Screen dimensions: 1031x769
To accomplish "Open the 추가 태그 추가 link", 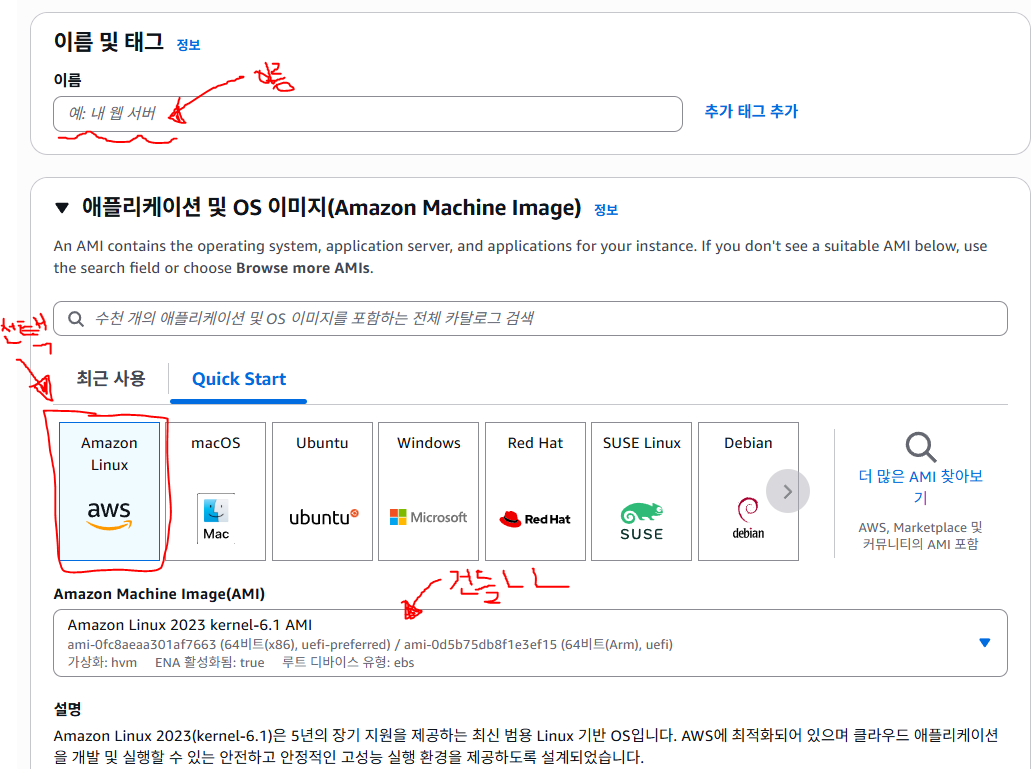I will pos(751,111).
